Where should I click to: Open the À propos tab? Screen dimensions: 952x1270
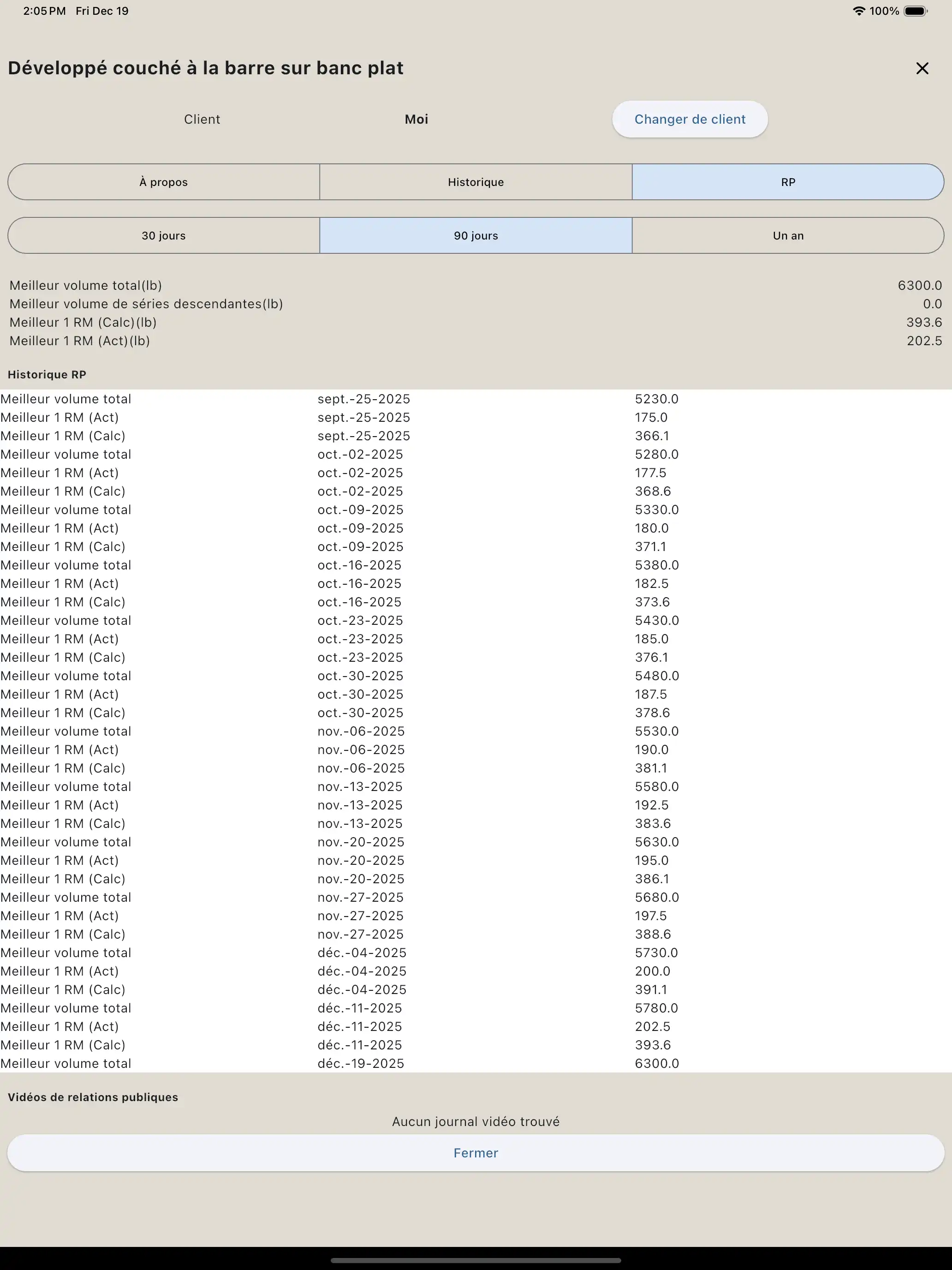(x=164, y=182)
